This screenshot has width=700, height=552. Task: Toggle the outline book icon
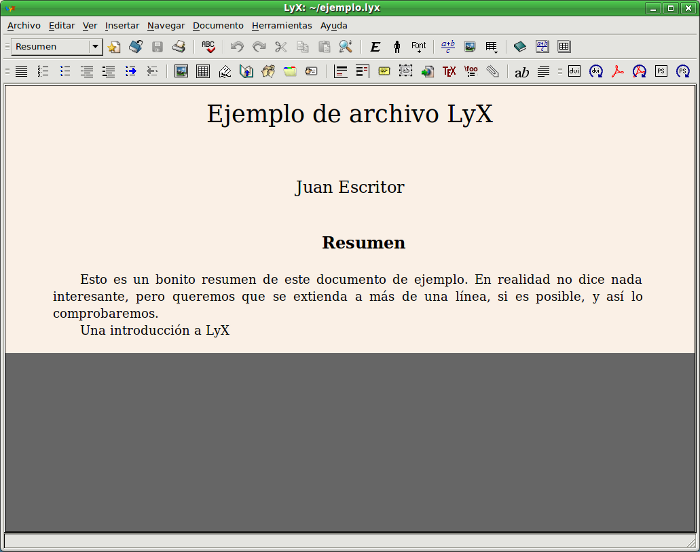pyautogui.click(x=520, y=46)
